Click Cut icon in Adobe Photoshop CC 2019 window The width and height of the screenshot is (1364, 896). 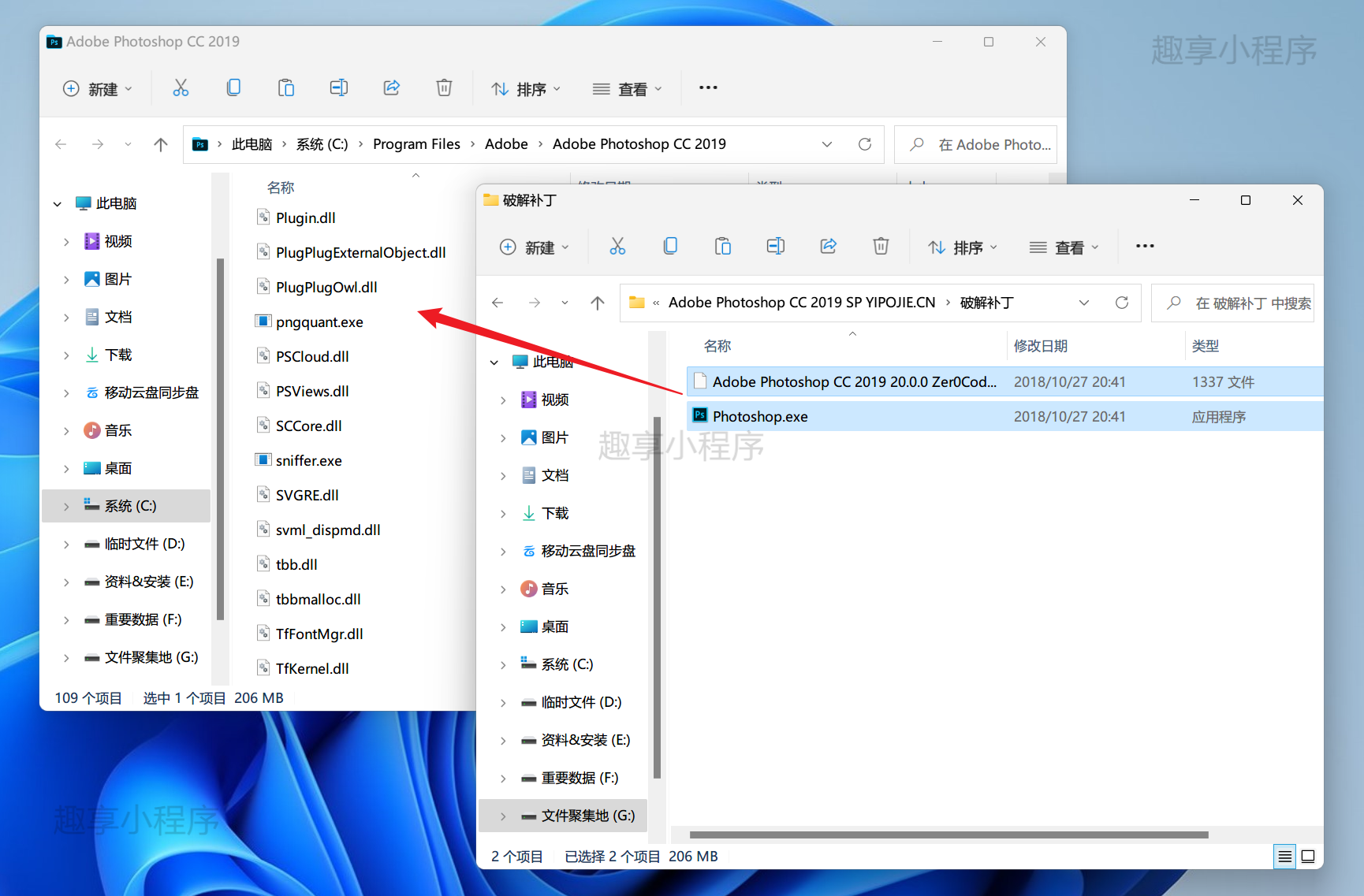(x=181, y=88)
